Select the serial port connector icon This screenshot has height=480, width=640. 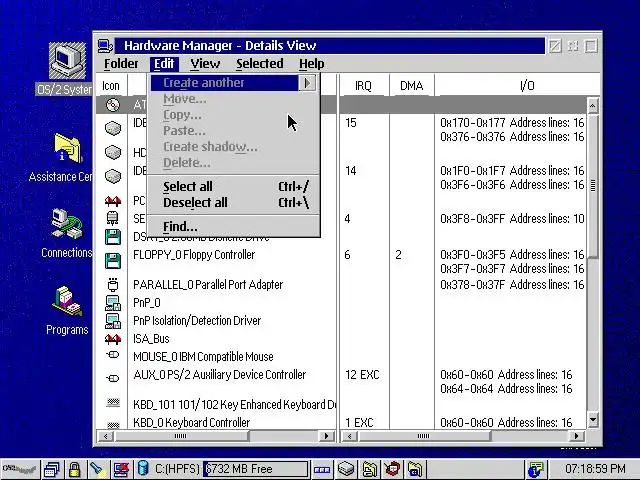click(113, 218)
